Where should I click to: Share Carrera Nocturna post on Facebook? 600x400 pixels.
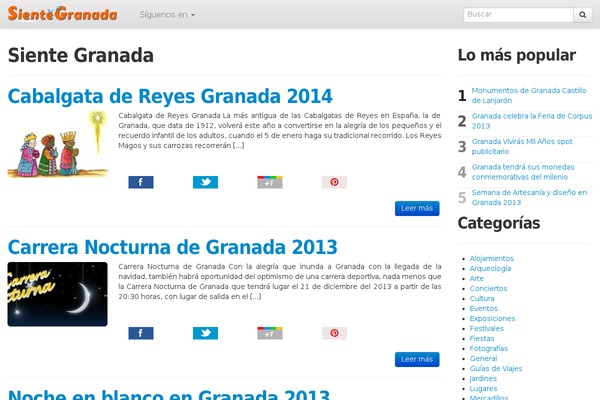coord(141,333)
